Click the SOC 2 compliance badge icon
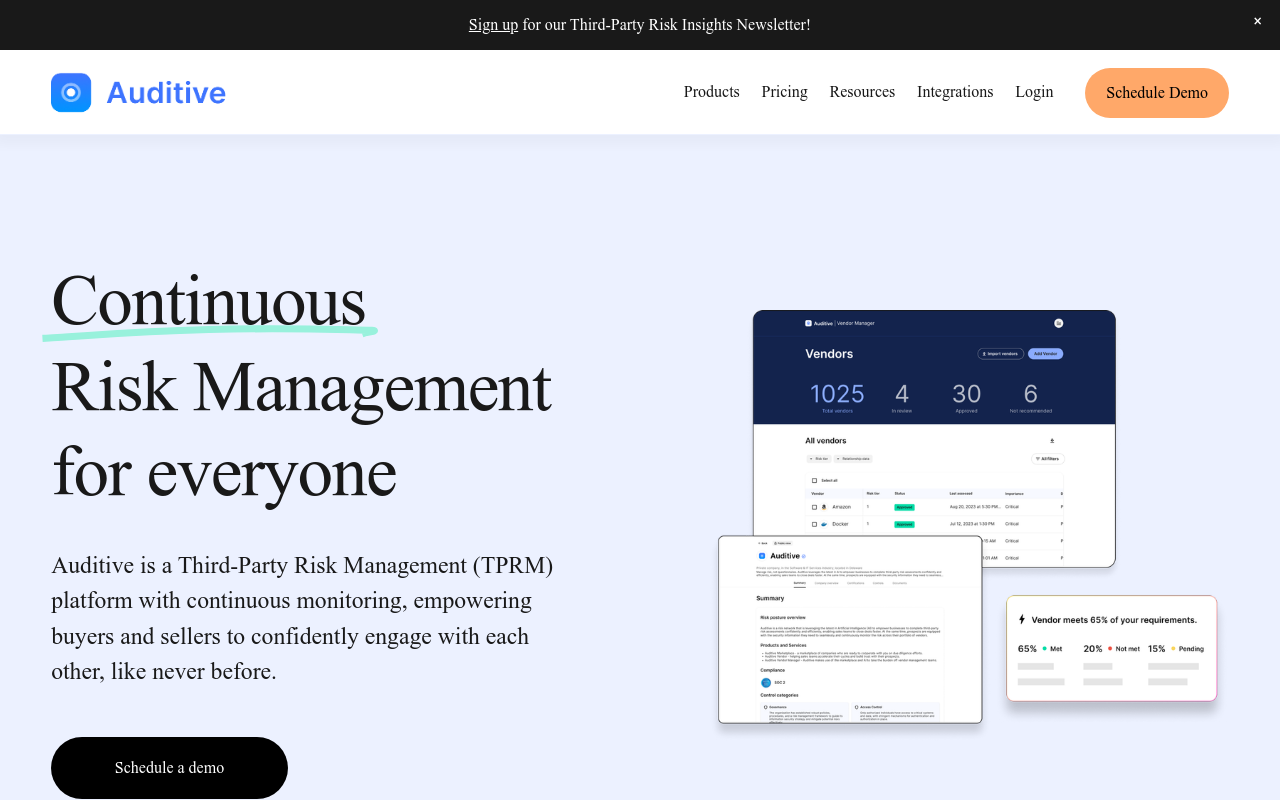Viewport: 1280px width, 800px height. point(766,683)
